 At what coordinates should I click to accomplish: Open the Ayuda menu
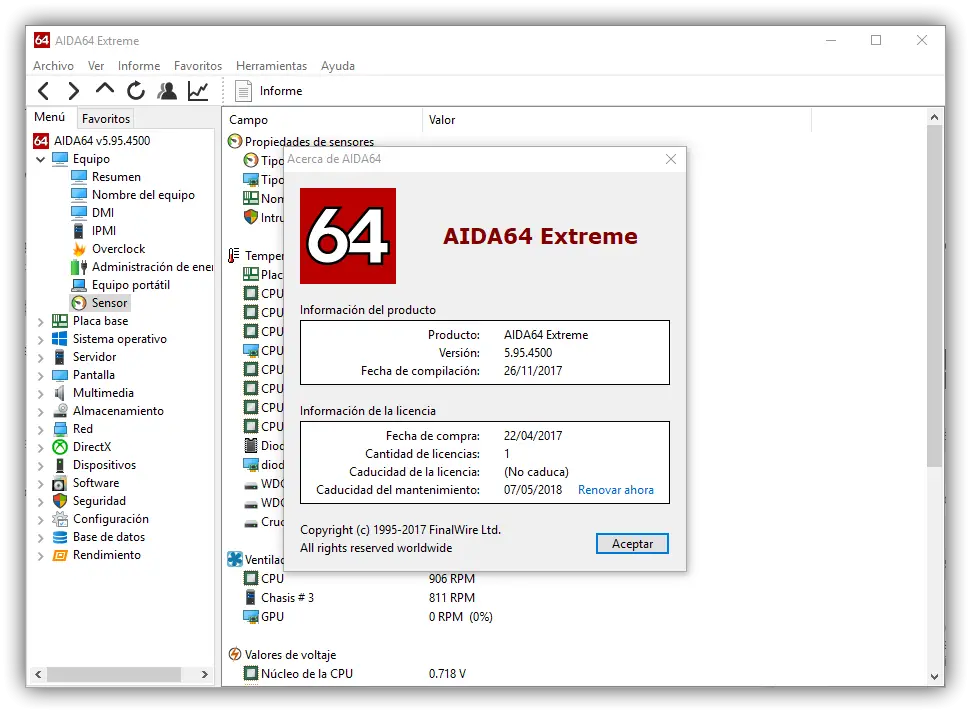click(337, 66)
